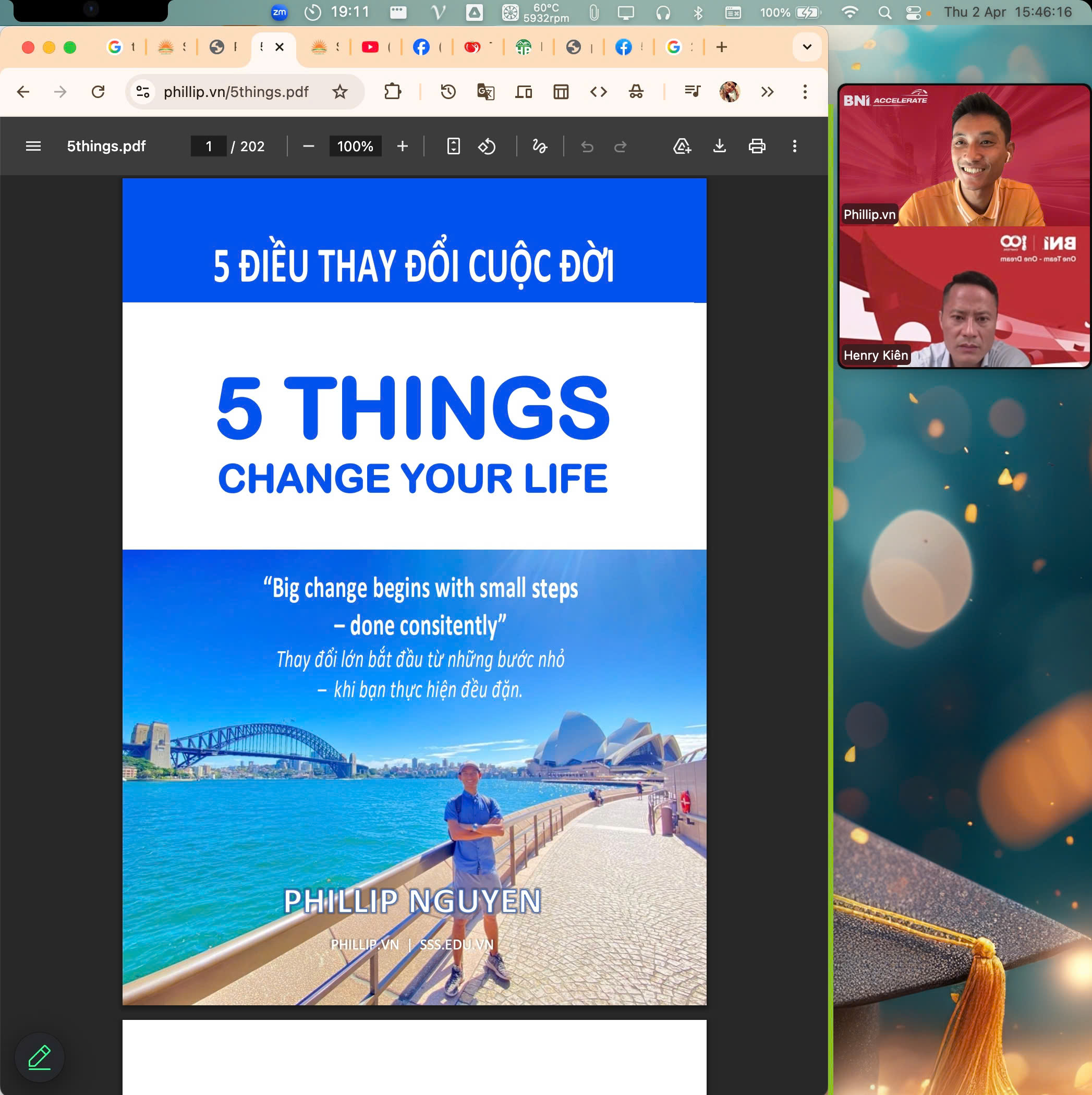Click the PDF zoom out button
This screenshot has height=1095, width=1092.
click(308, 146)
